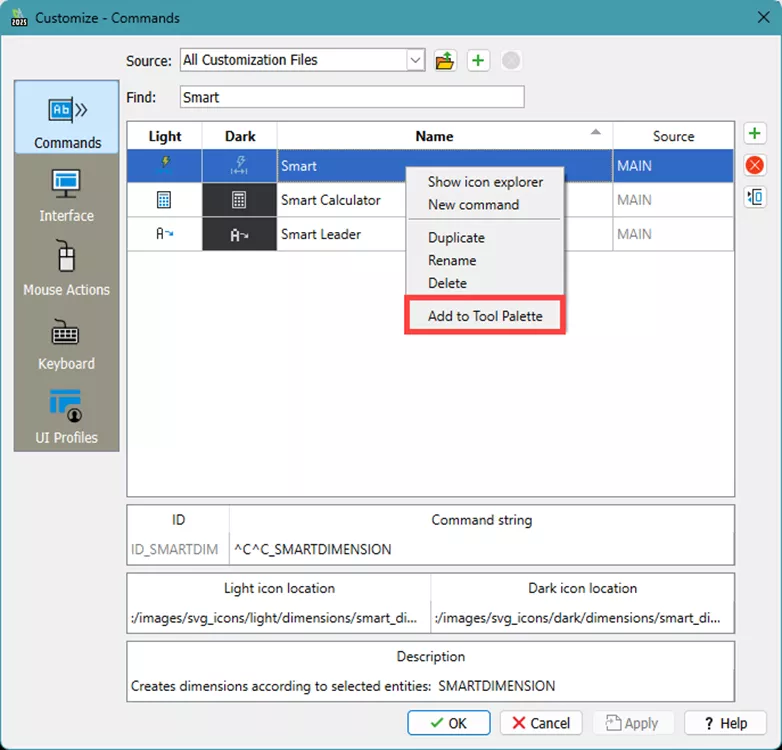This screenshot has height=750, width=782.
Task: Open the Commands category in sidebar
Action: point(67,120)
